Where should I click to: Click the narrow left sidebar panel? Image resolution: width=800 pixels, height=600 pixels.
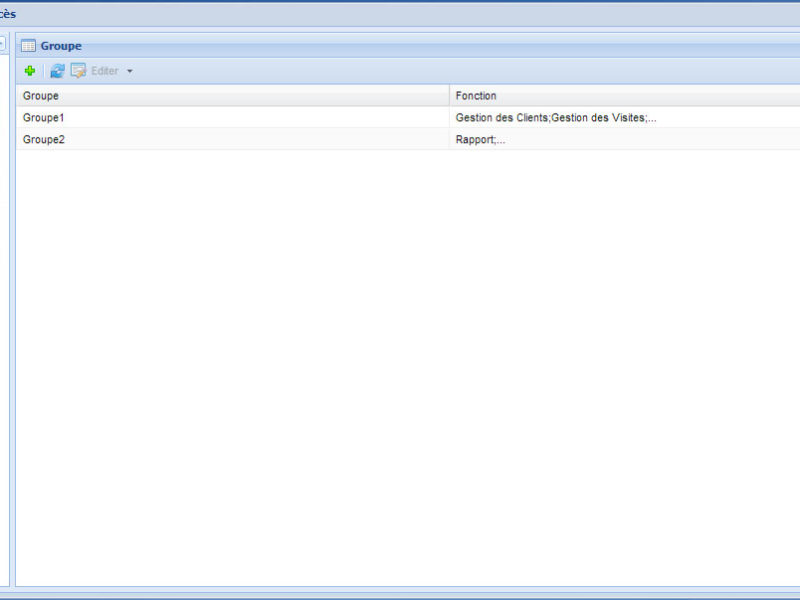[4, 300]
